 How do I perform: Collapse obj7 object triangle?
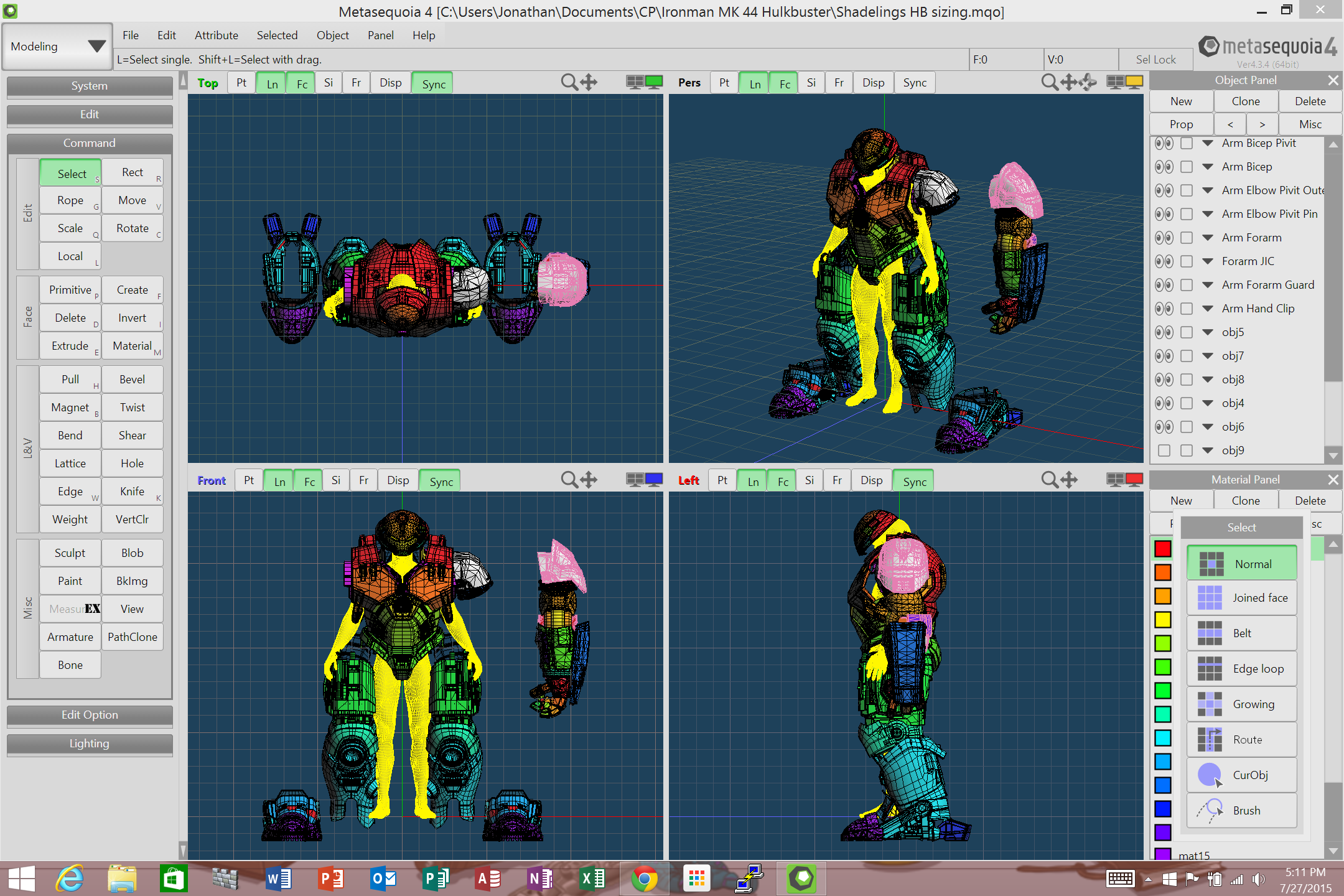[1208, 356]
